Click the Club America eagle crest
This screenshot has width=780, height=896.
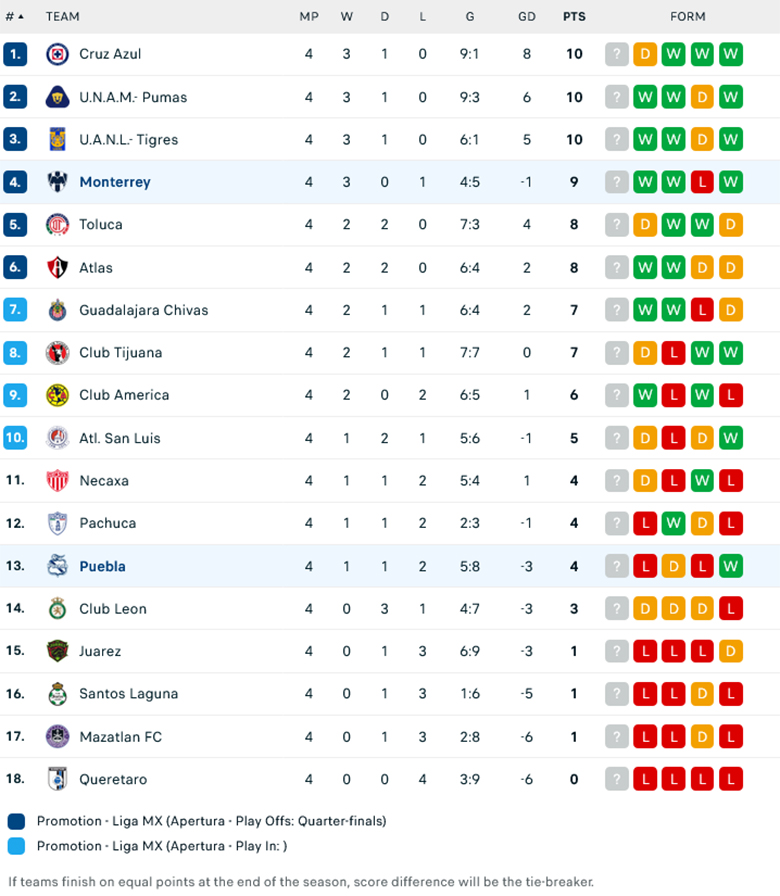click(x=57, y=395)
